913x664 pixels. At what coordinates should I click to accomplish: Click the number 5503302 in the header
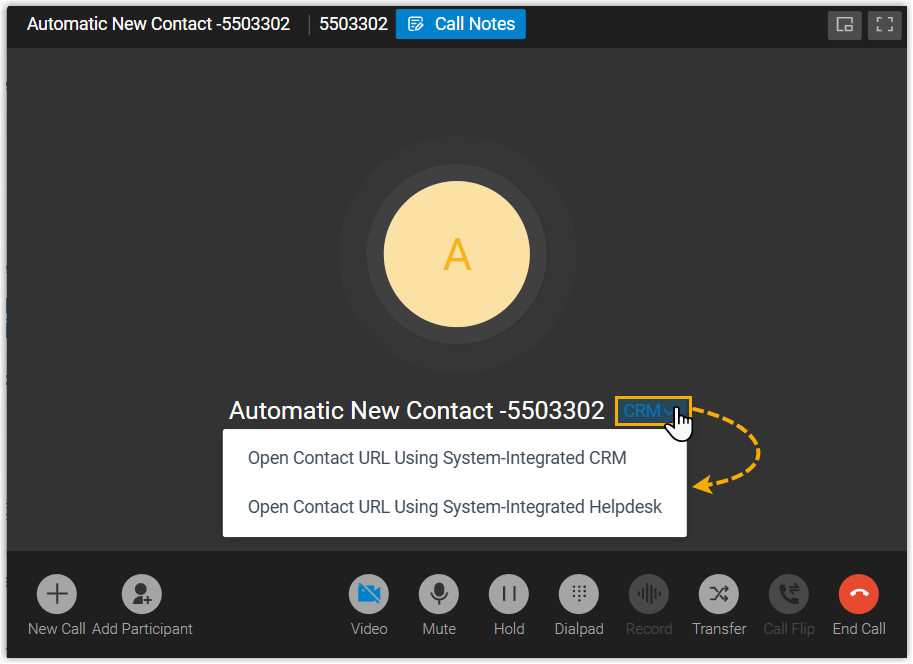click(353, 24)
